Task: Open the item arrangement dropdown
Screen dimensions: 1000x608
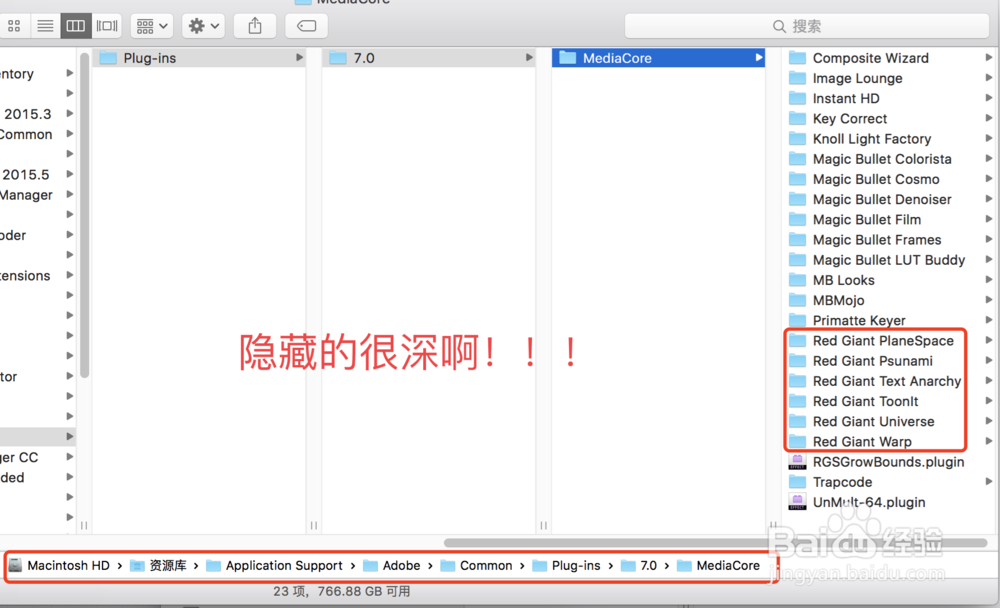Action: (151, 26)
